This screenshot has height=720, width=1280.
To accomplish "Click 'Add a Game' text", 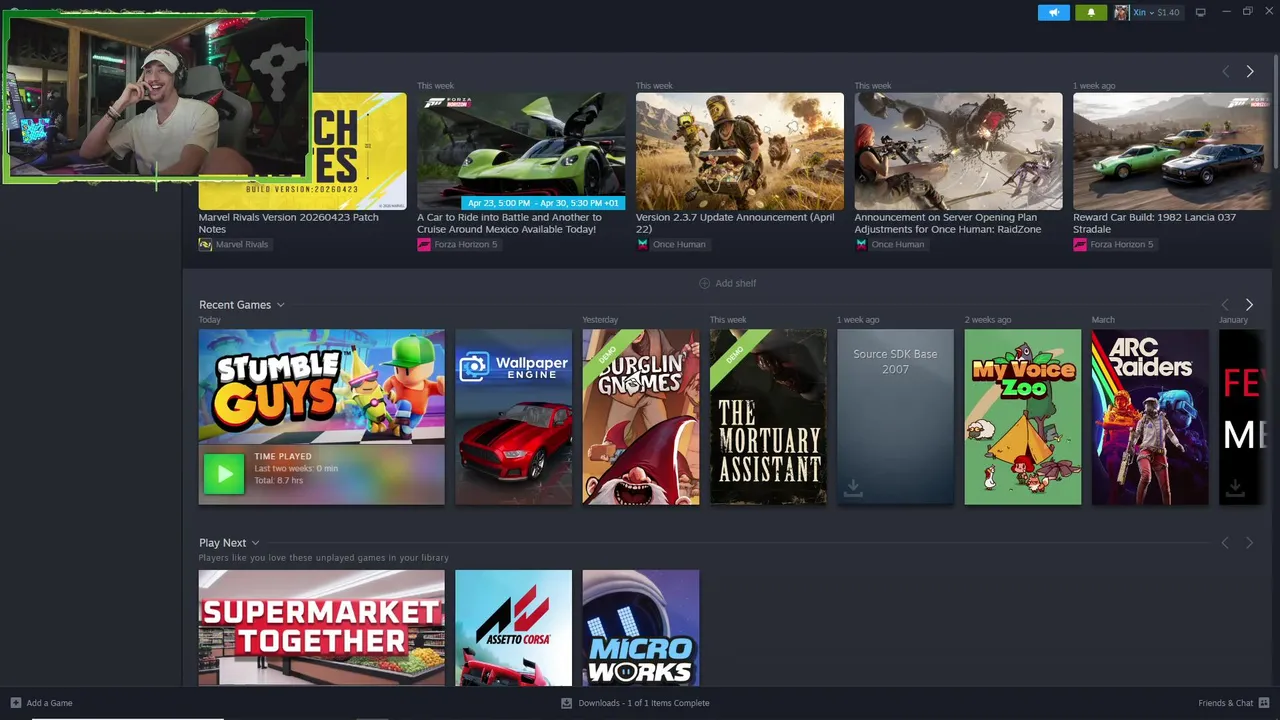I will click(49, 703).
